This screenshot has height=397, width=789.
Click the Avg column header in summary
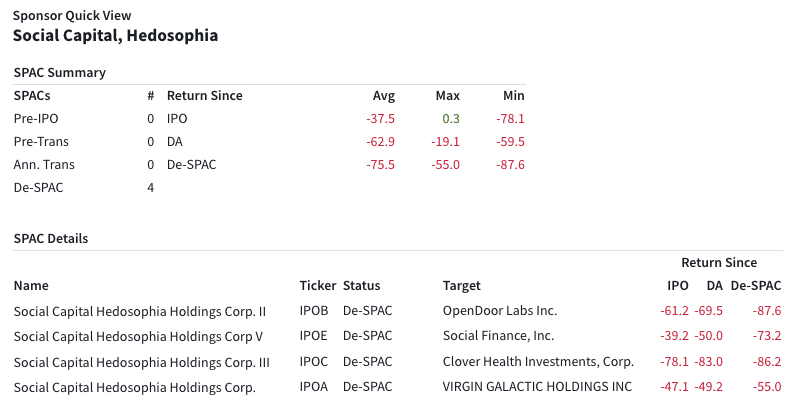pyautogui.click(x=384, y=96)
